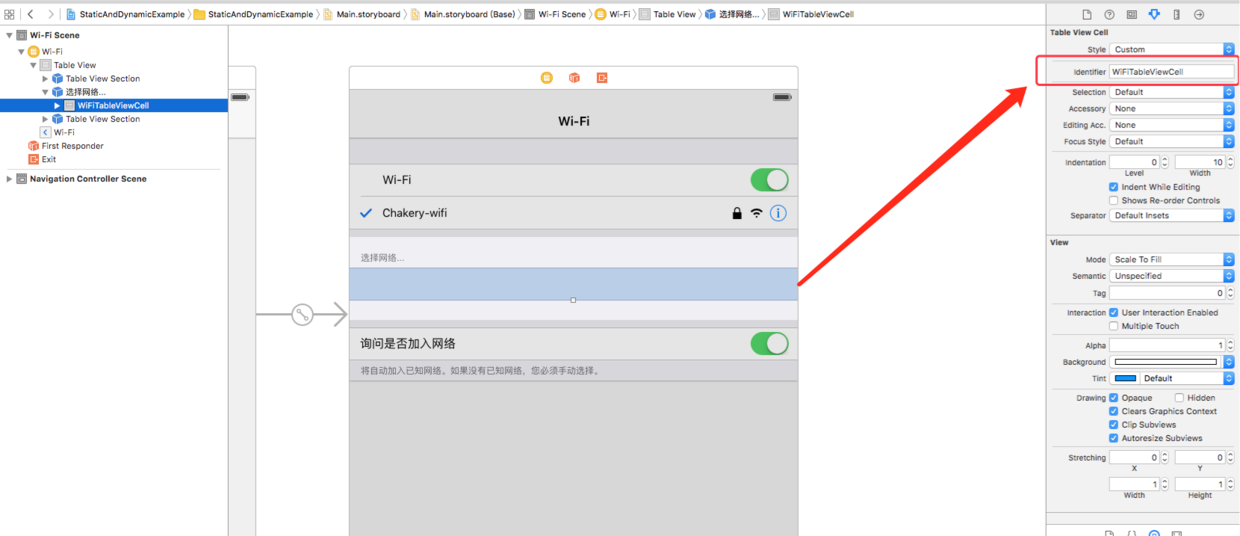Uncheck User Interaction Enabled

point(1114,312)
